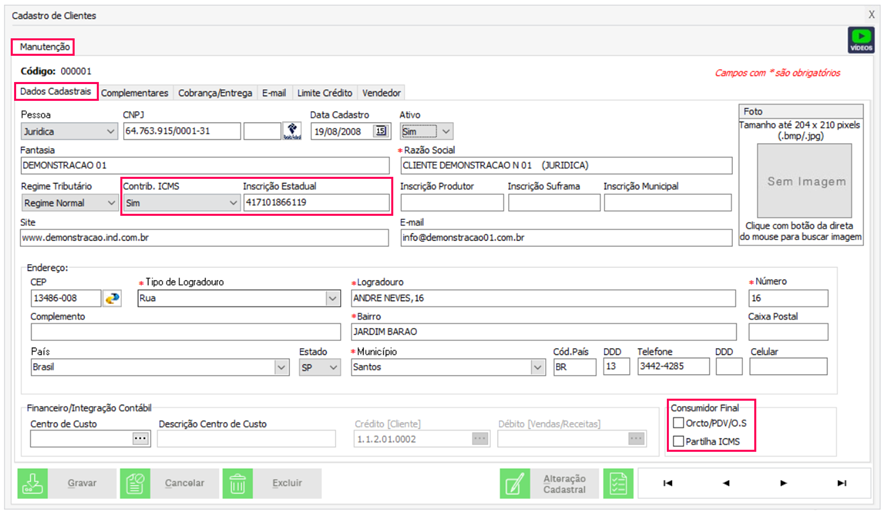Open the Limite Crédito tab
The image size is (886, 515).
pos(324,93)
